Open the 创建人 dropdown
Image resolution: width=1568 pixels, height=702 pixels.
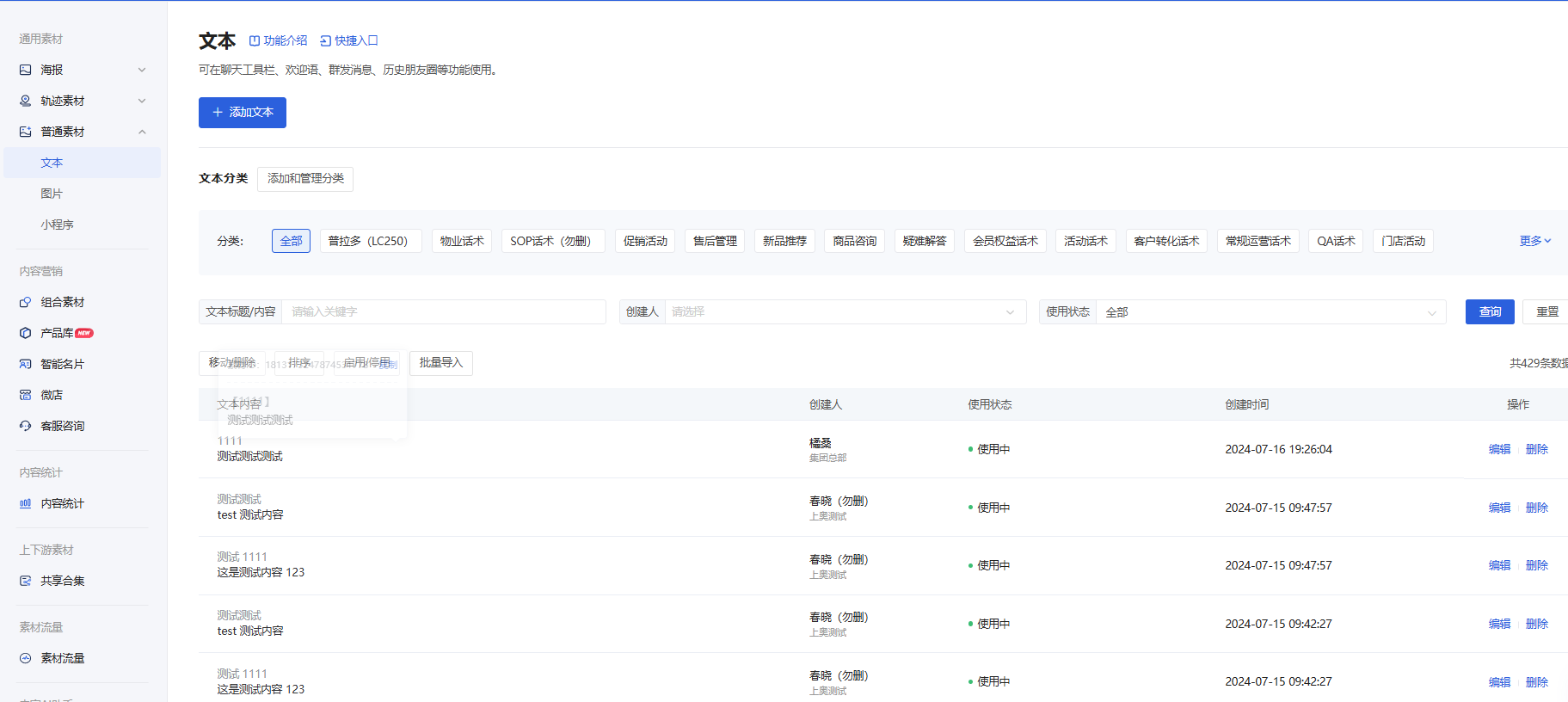point(845,311)
